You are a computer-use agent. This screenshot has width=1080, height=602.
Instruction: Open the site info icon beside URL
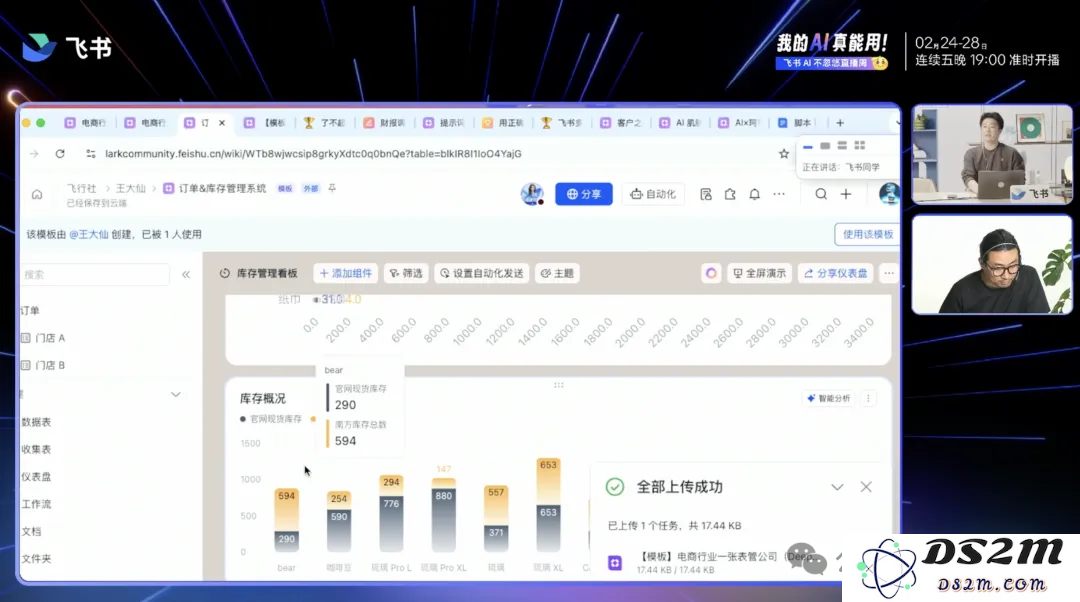[91, 154]
